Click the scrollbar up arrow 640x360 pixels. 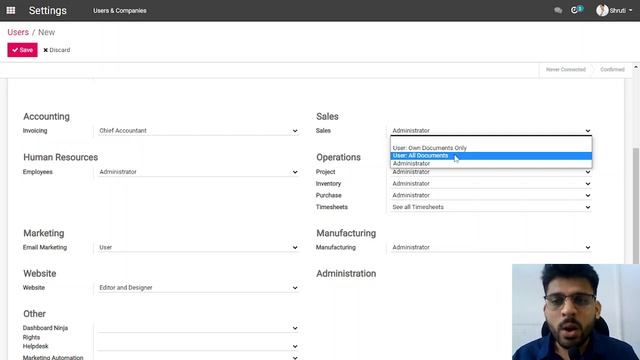click(636, 67)
